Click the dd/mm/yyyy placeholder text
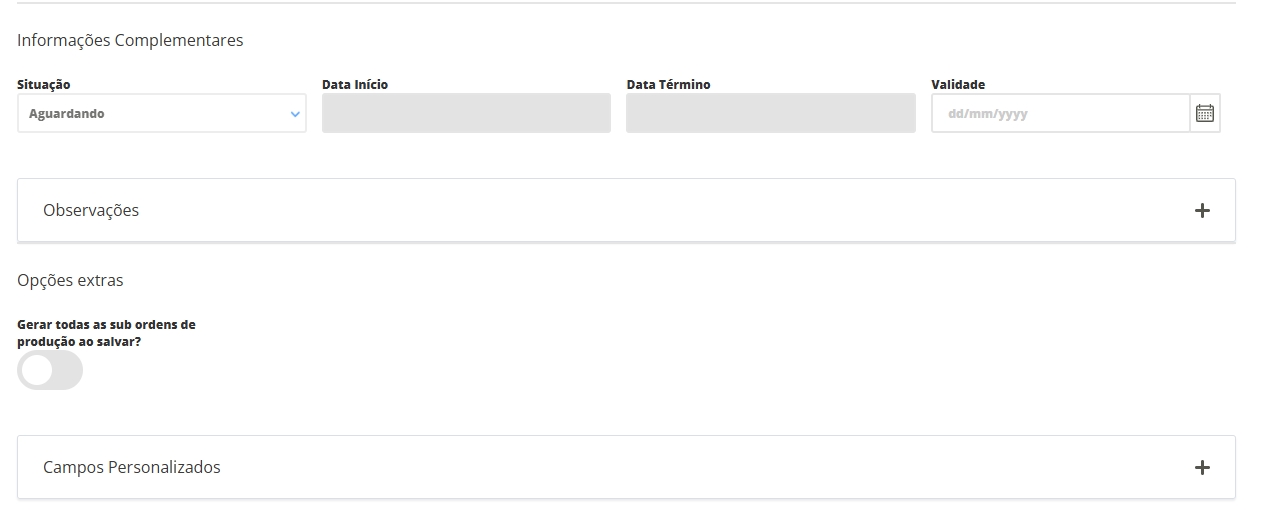This screenshot has width=1276, height=510. point(987,114)
